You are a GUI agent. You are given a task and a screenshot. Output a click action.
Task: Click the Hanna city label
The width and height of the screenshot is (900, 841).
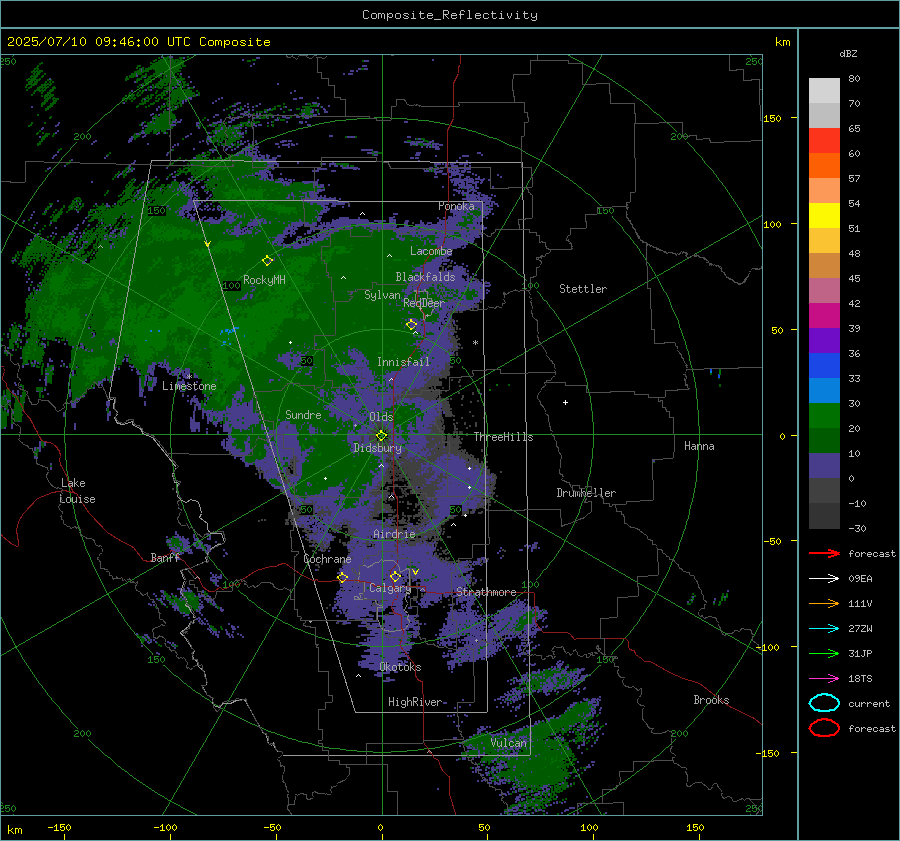pos(699,446)
